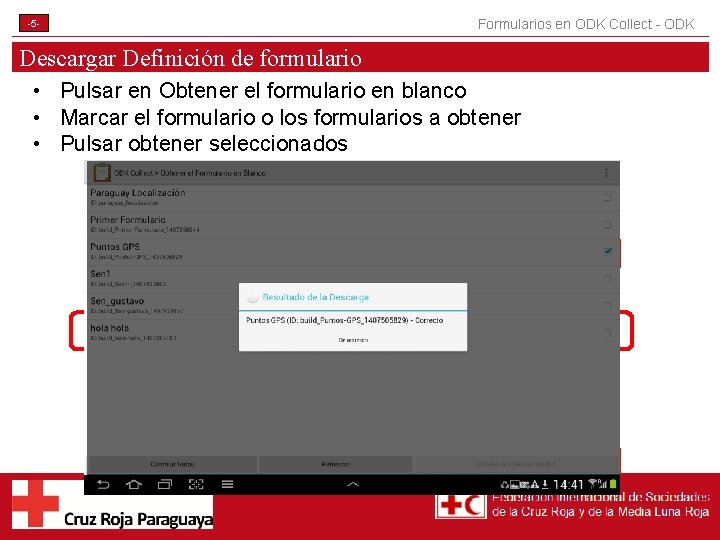720x540 pixels.
Task: Click the ODK Collect > Obtener el Formulario breadcrumb
Action: (190, 173)
